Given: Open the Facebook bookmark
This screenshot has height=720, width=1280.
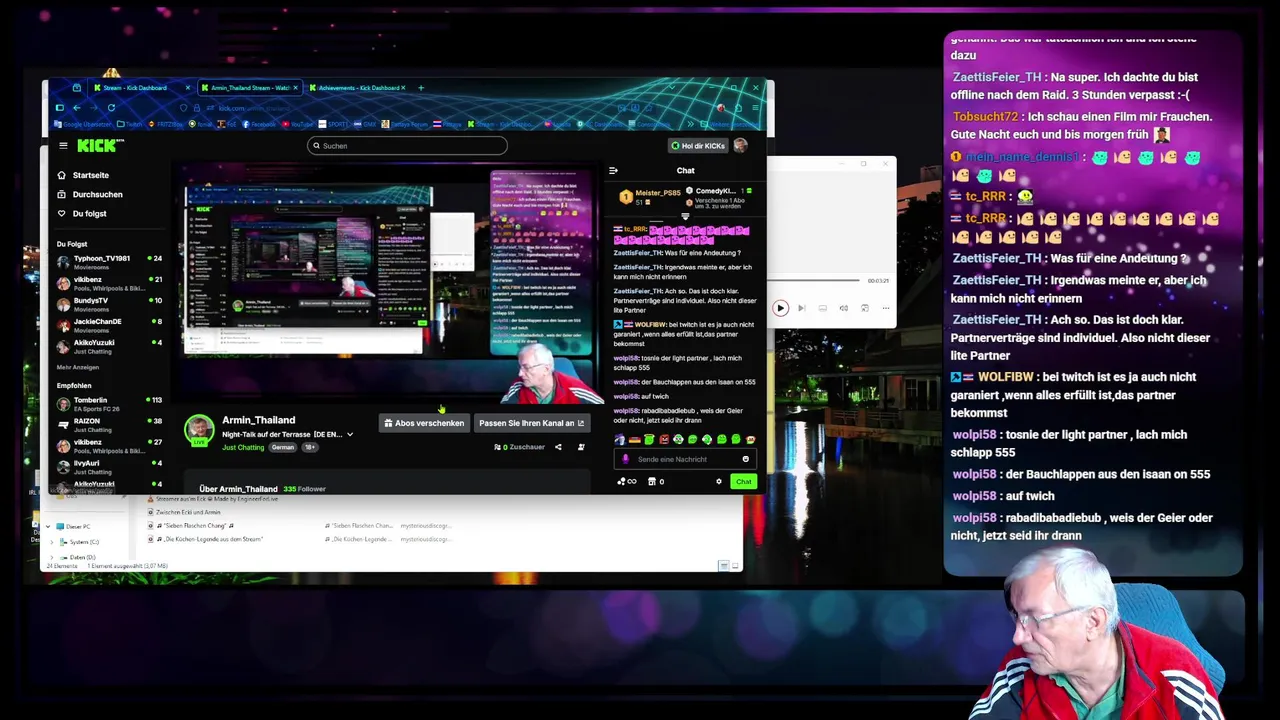Looking at the screenshot, I should click(259, 125).
